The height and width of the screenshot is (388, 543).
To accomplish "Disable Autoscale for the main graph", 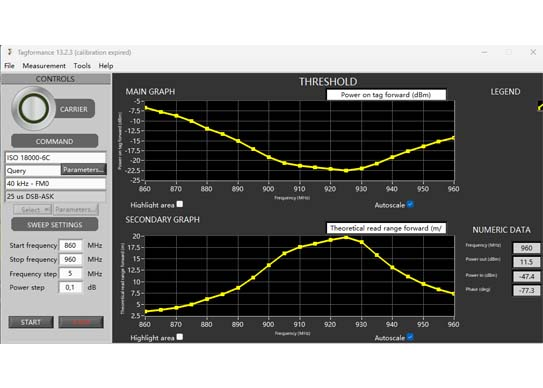I will point(410,204).
